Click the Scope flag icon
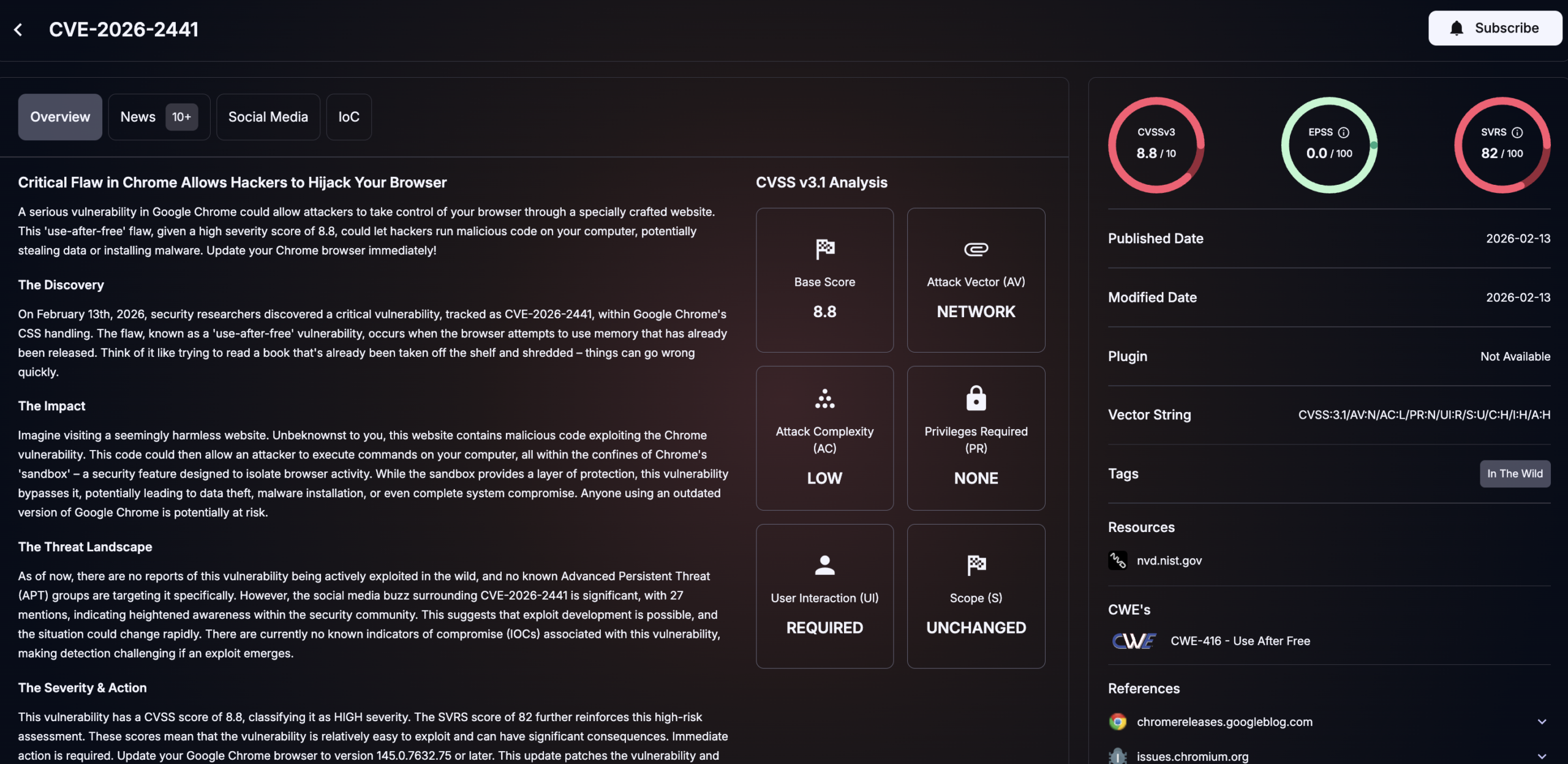 pyautogui.click(x=975, y=565)
